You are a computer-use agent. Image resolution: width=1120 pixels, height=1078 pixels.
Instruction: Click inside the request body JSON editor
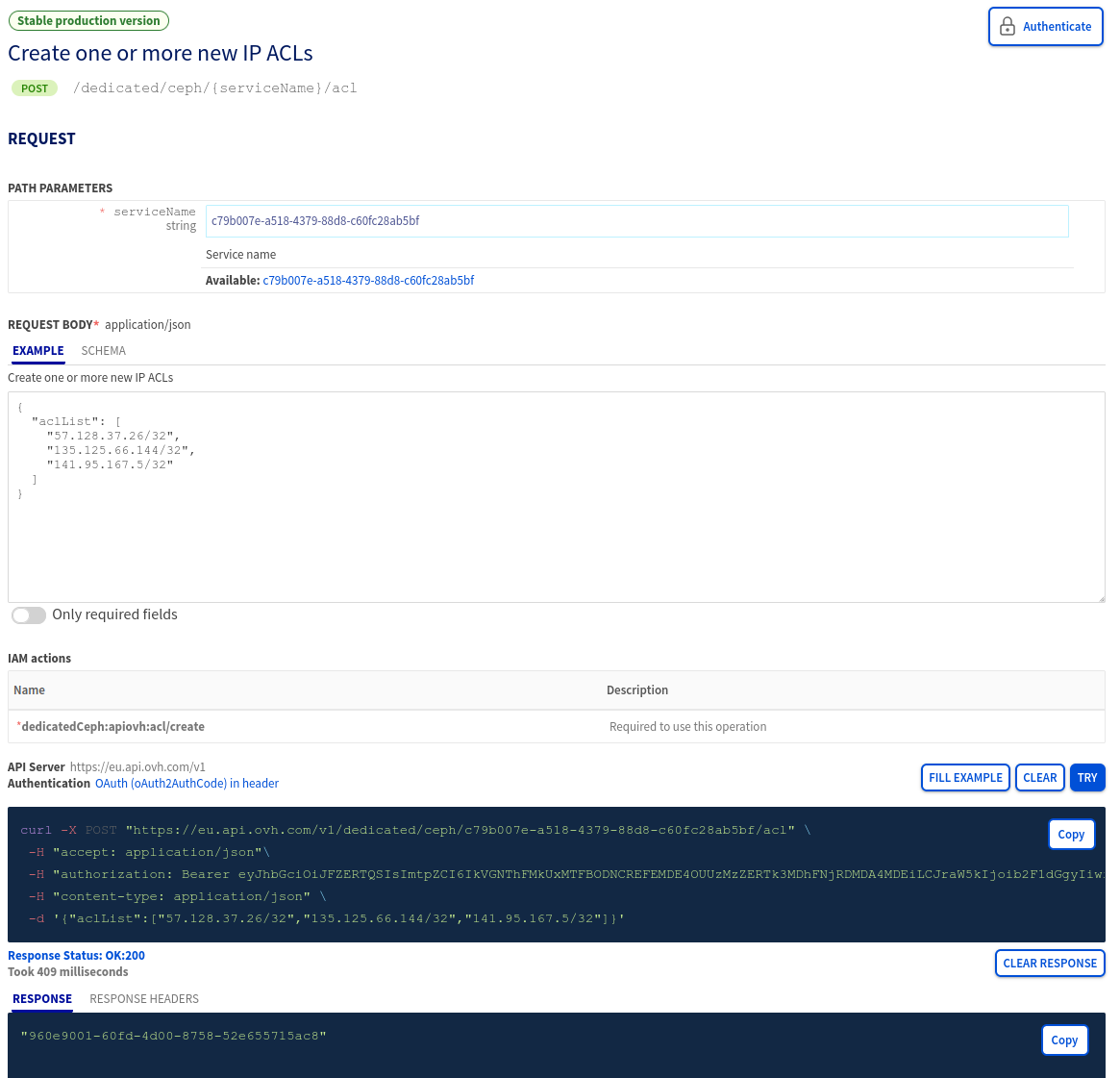click(558, 497)
